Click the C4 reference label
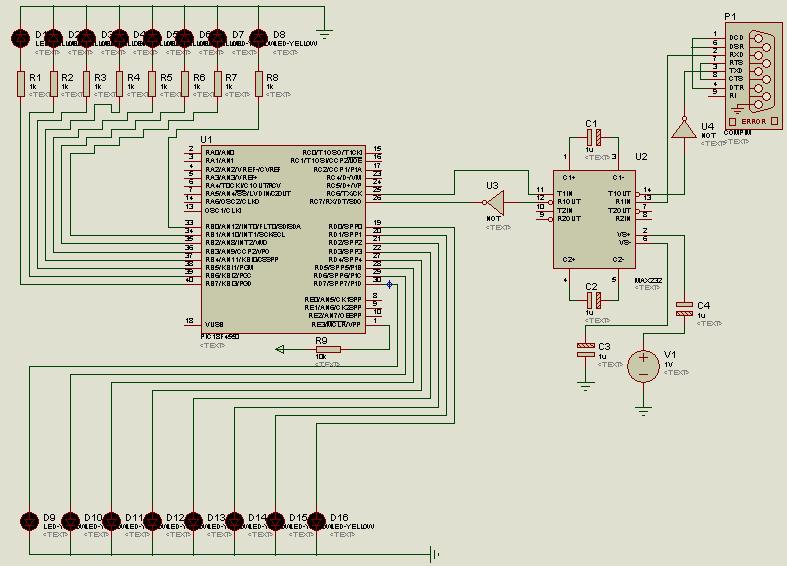Screen dimensions: 787x566 [x=704, y=305]
